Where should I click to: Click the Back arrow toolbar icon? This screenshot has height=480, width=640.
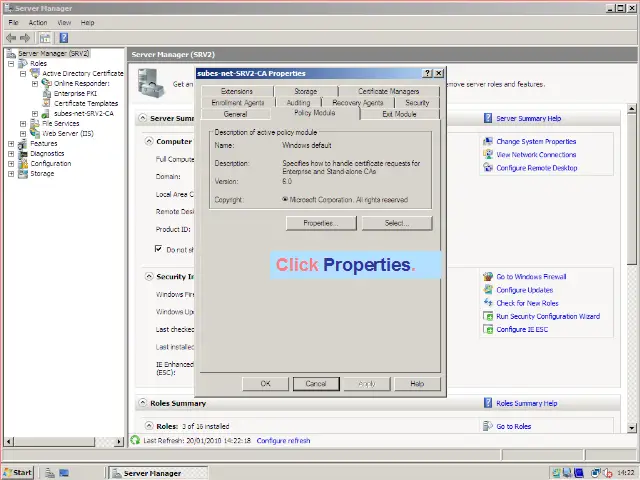(x=11, y=38)
